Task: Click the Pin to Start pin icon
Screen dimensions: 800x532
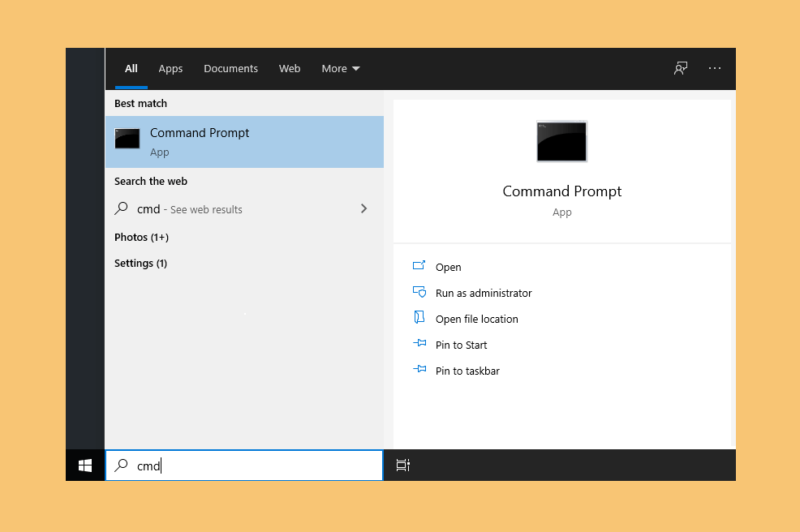Action: (419, 343)
